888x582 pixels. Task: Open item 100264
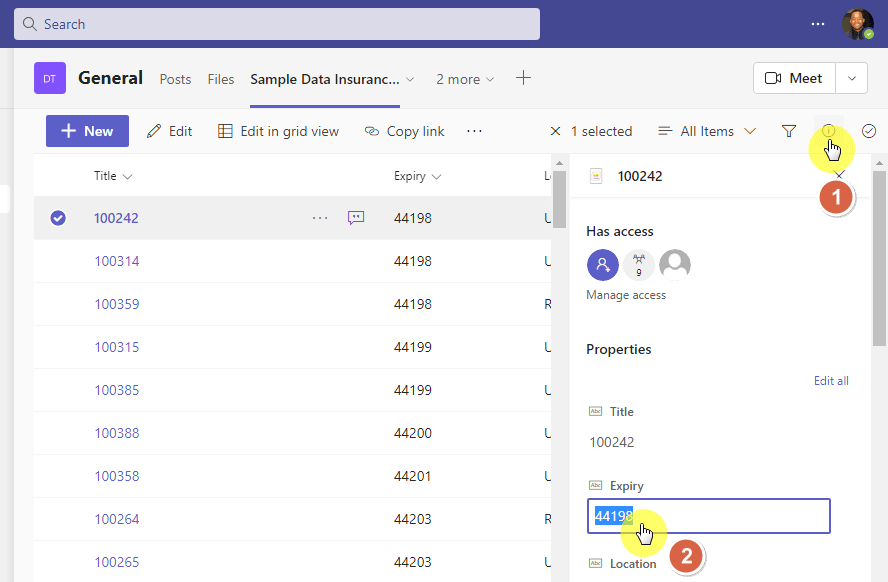(117, 519)
